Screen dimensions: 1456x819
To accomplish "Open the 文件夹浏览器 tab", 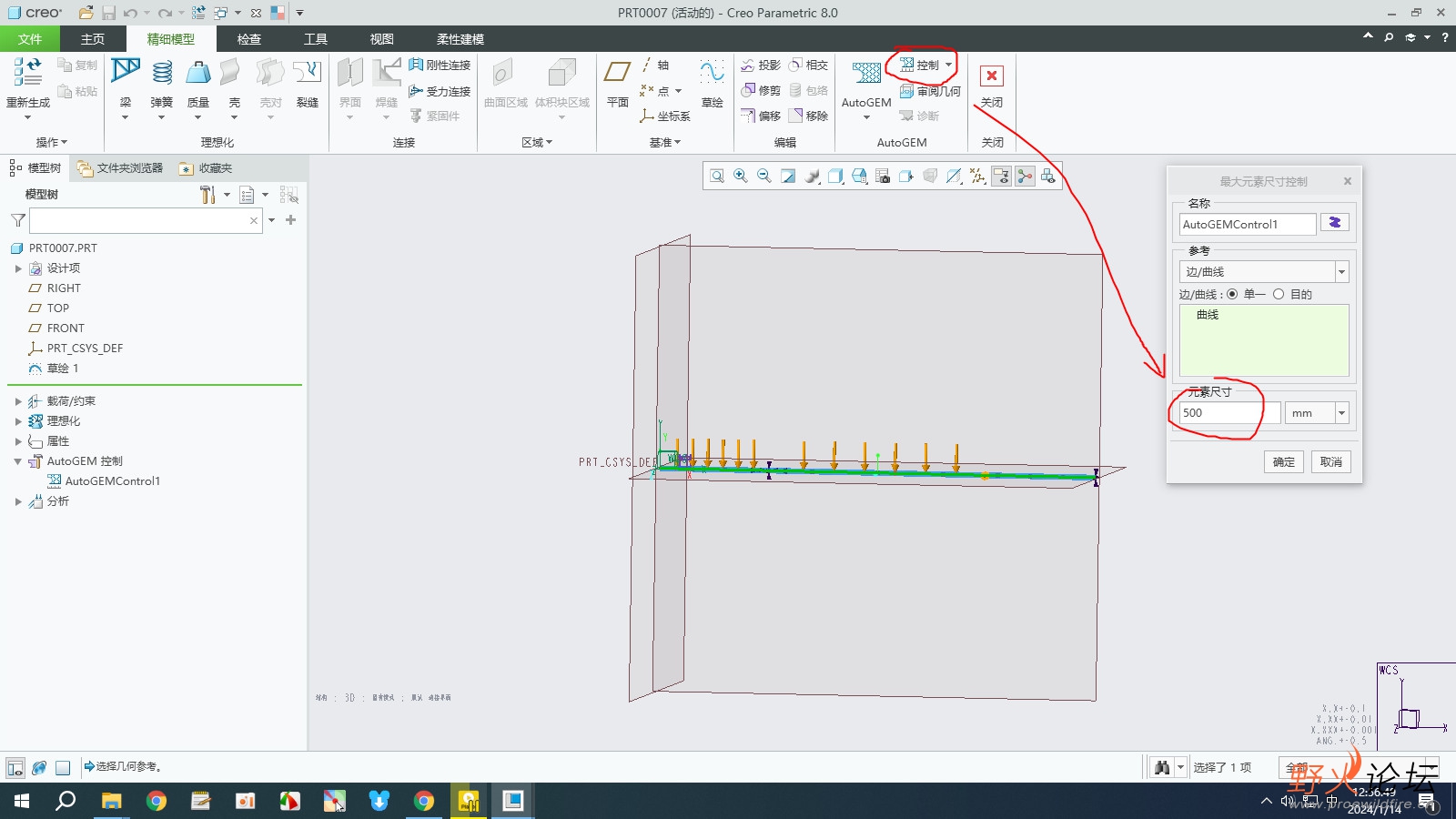I will [120, 168].
